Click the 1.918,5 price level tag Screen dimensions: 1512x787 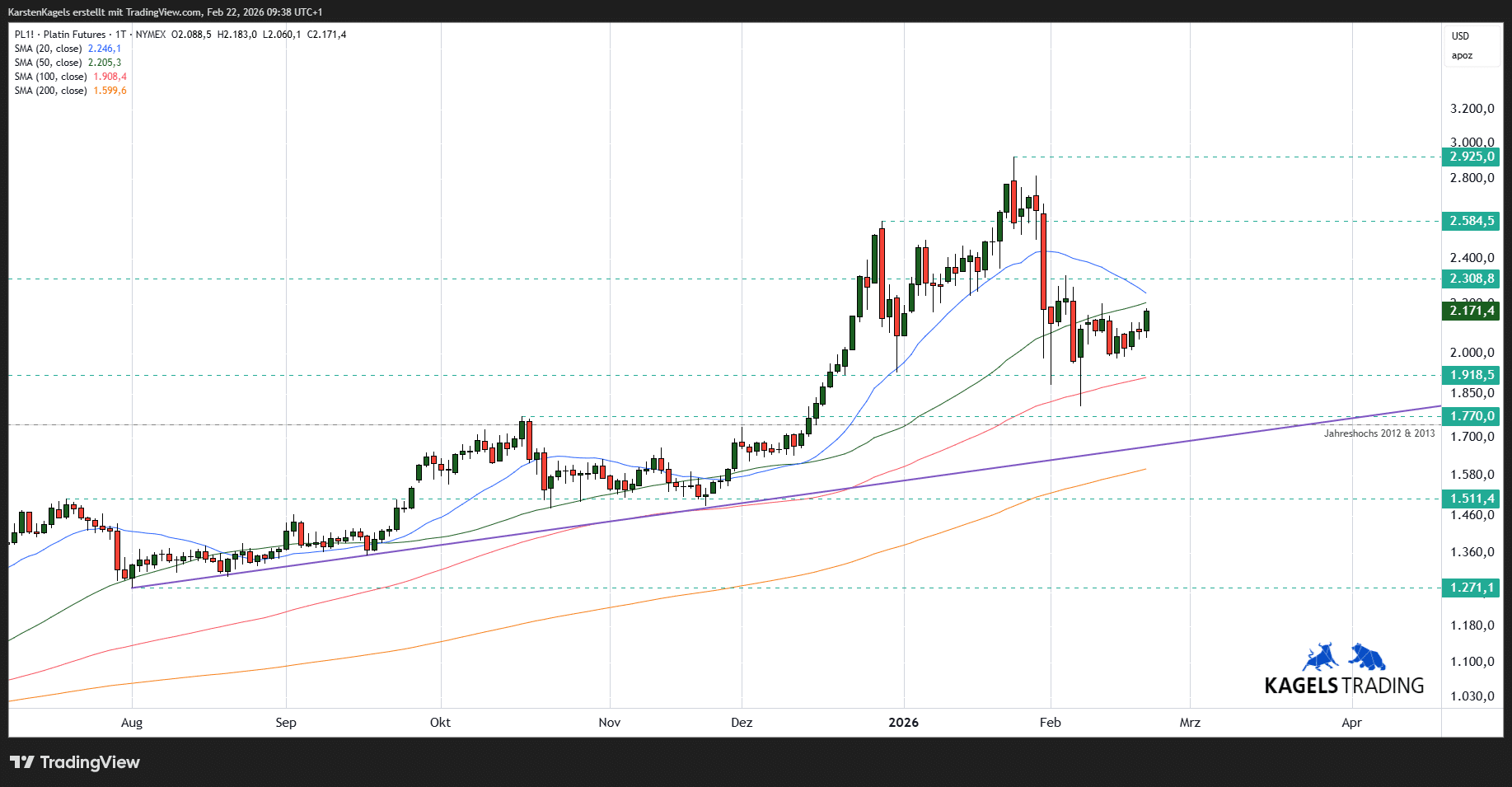pyautogui.click(x=1471, y=375)
